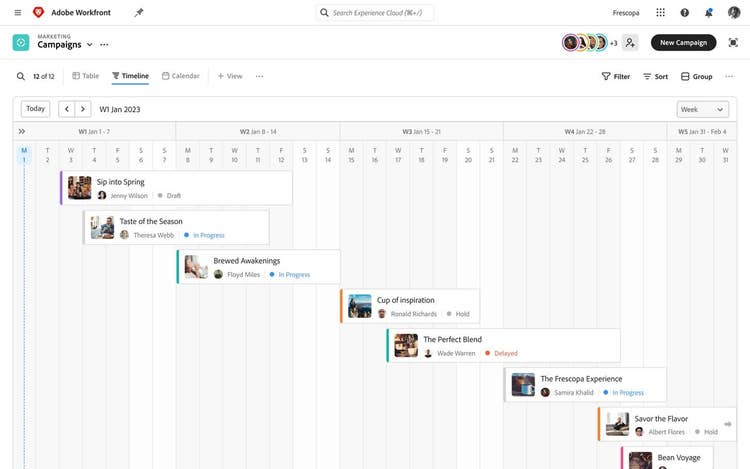The height and width of the screenshot is (469, 750).
Task: Switch to the Table view tab
Action: pos(86,76)
